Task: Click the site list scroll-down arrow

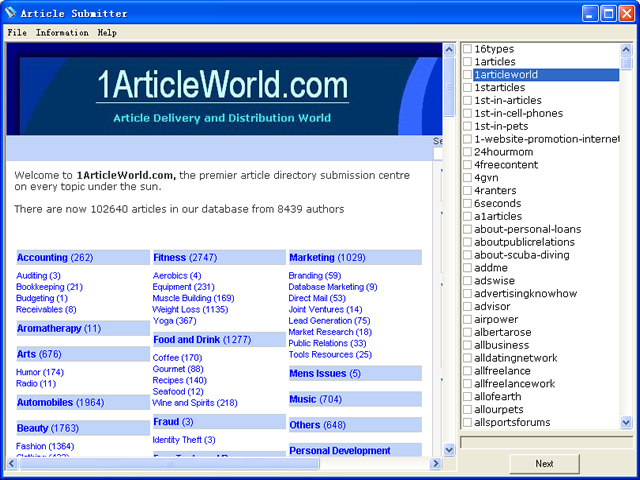Action: coord(626,422)
